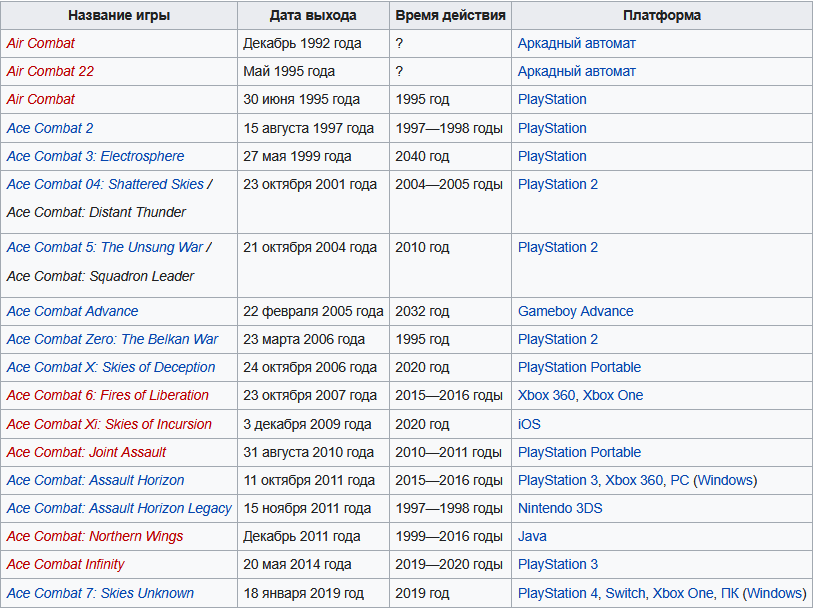Select the date Декабрь 1992 года

[302, 43]
